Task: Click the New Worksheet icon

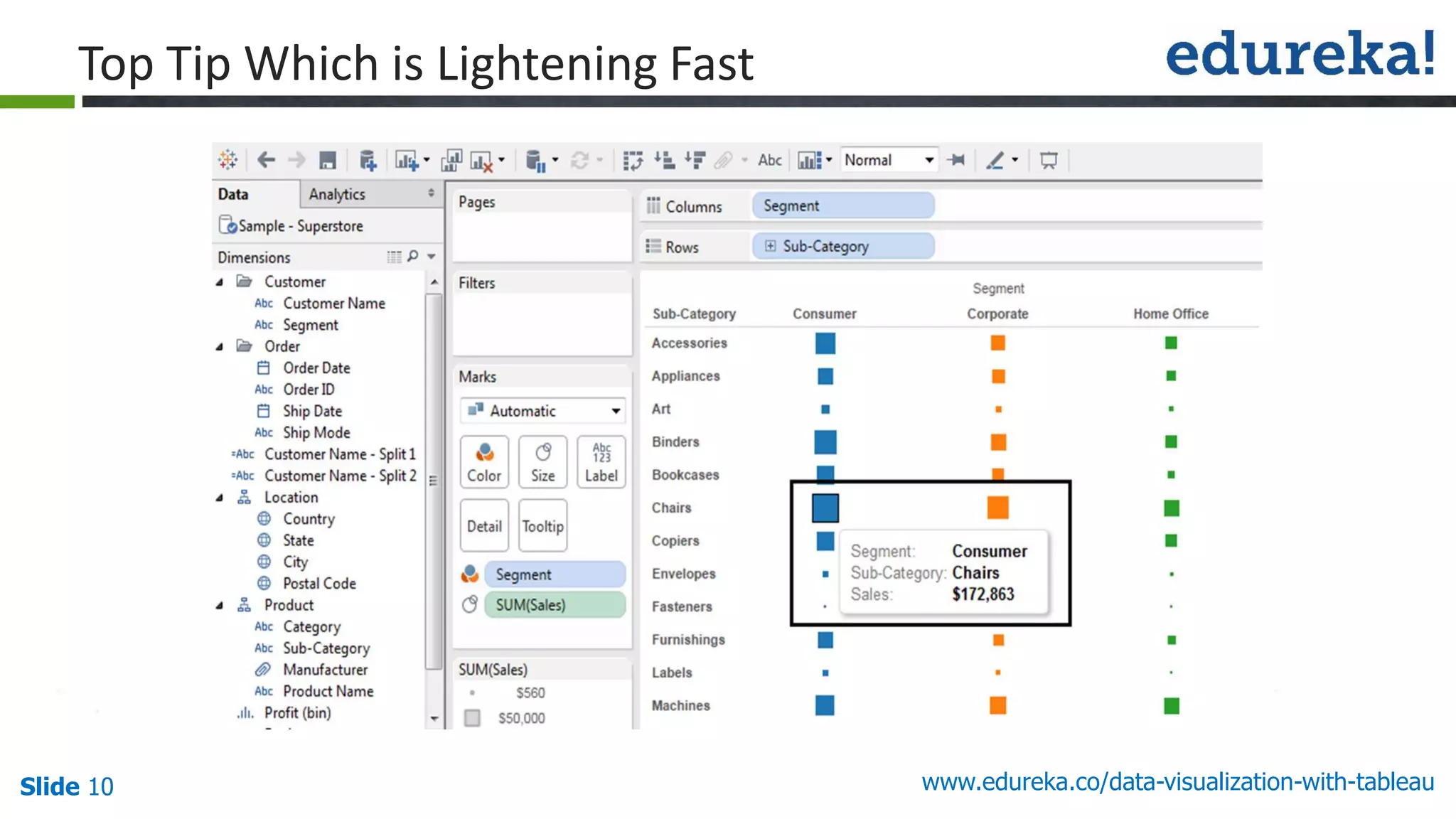Action: (x=407, y=161)
